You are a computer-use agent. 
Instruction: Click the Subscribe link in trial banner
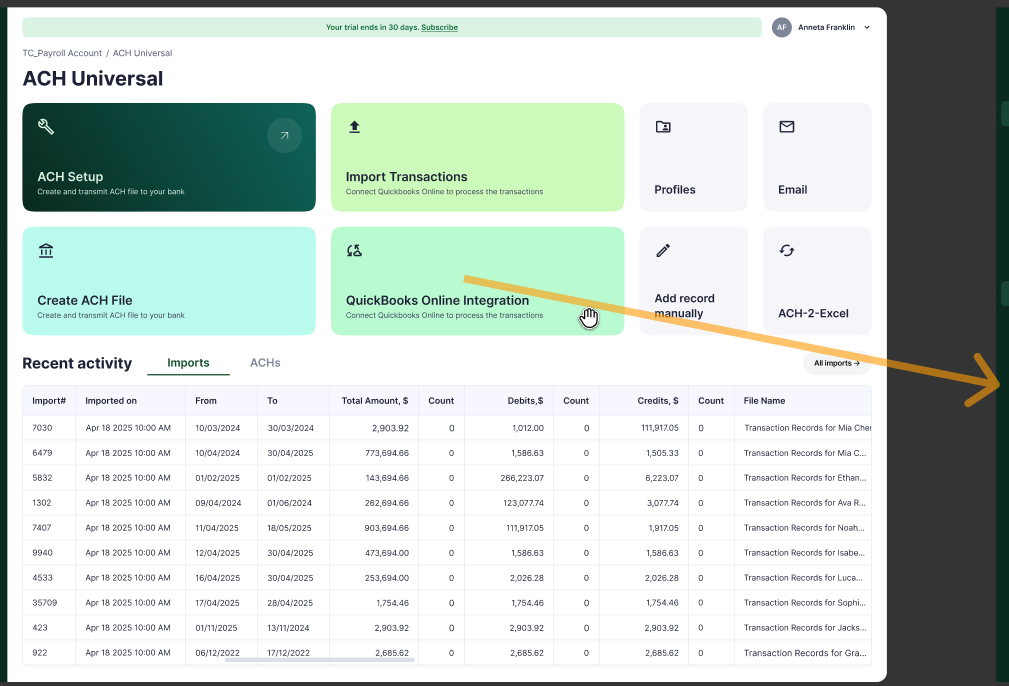440,27
